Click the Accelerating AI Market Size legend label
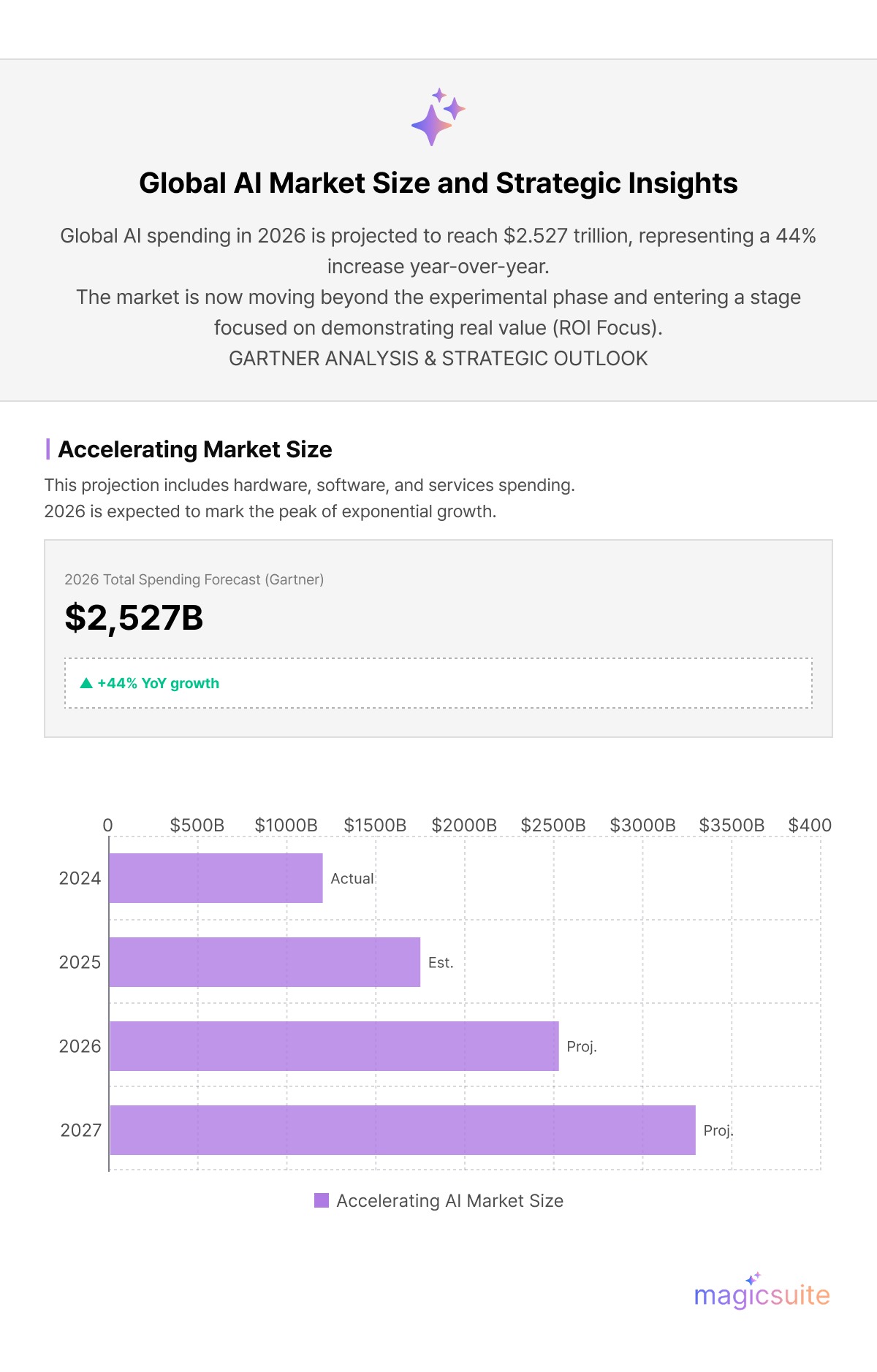The height and width of the screenshot is (1372, 877). (449, 1201)
